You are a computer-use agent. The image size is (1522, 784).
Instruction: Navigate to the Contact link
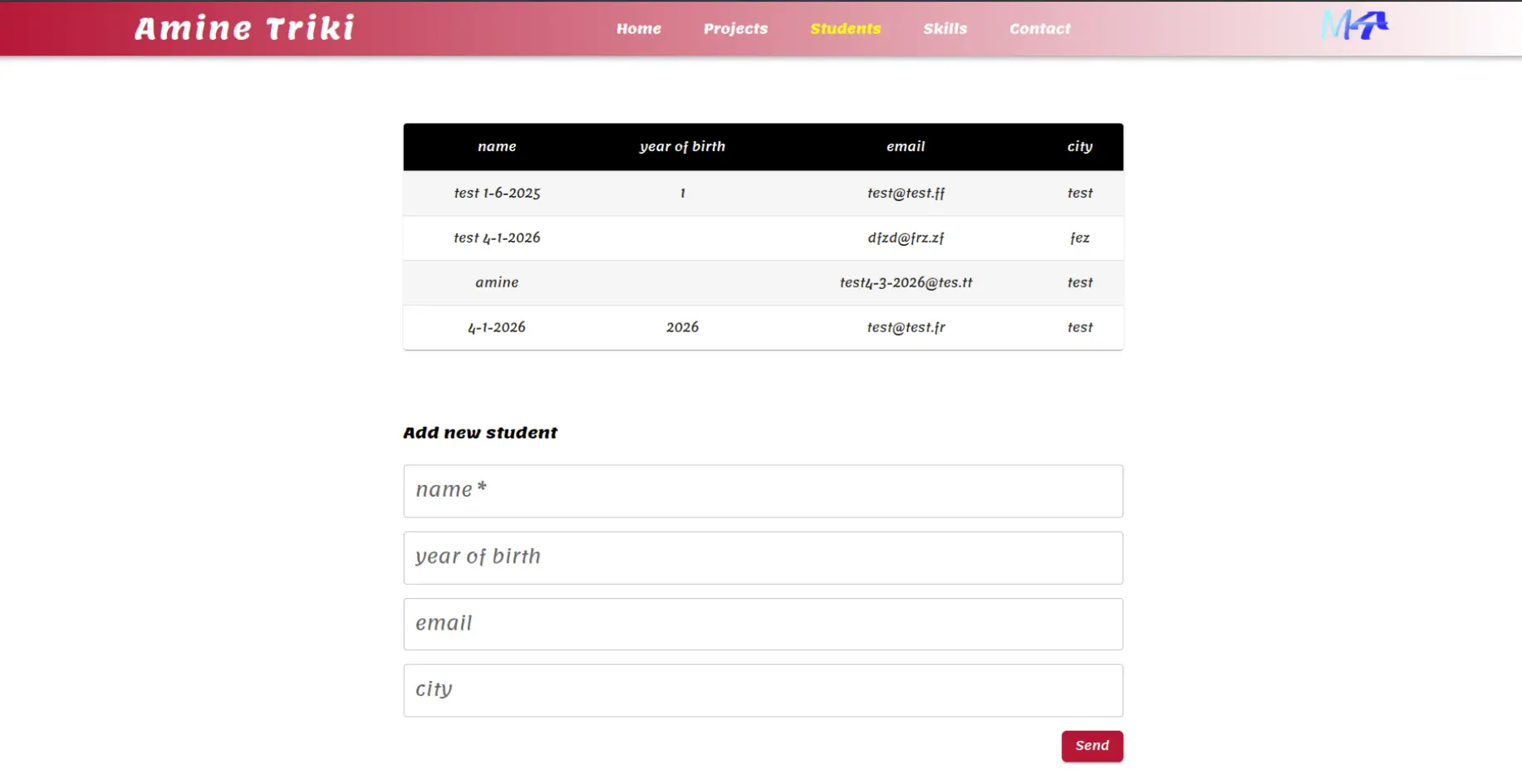(1039, 28)
